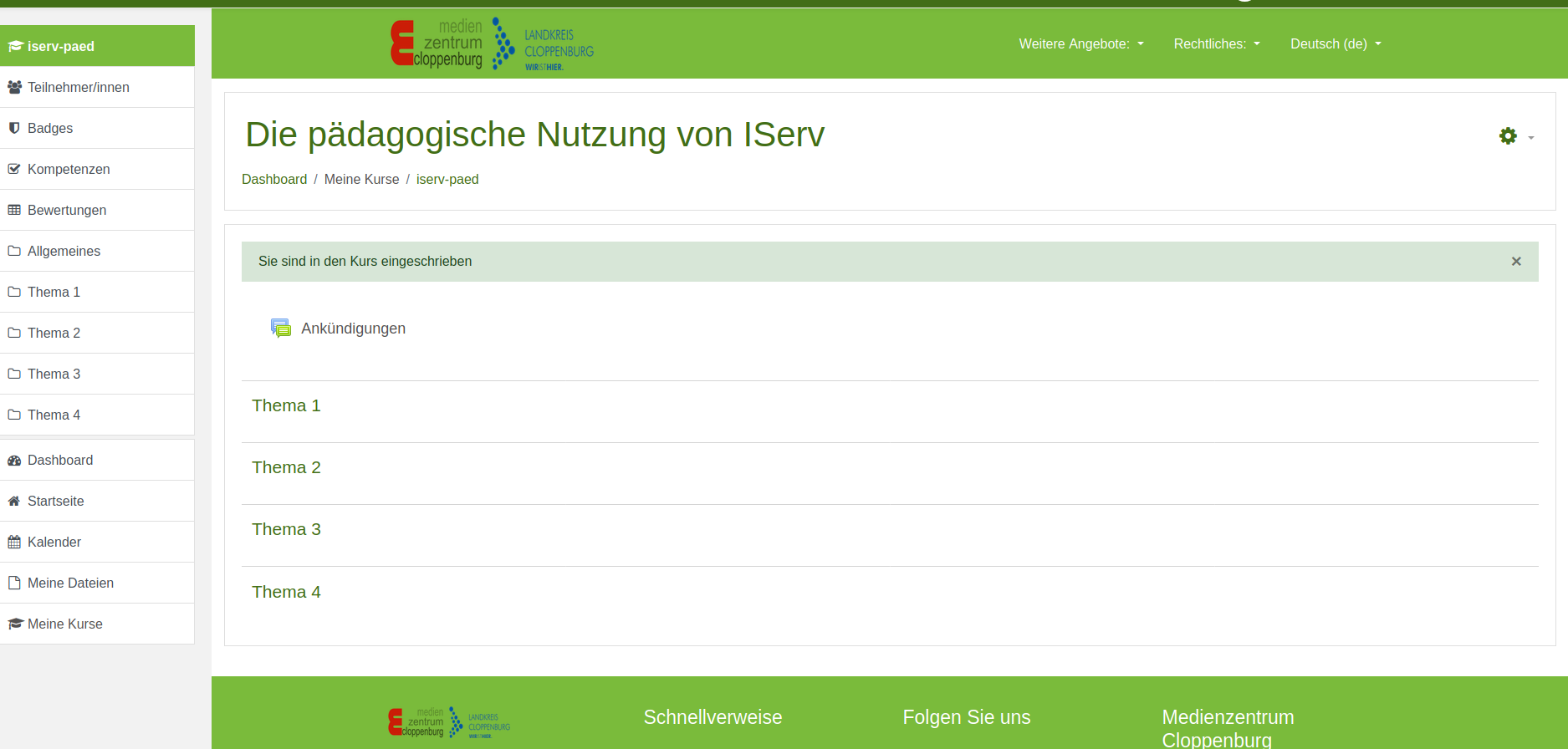Open the Deutsch (de) language selector

tap(1335, 43)
